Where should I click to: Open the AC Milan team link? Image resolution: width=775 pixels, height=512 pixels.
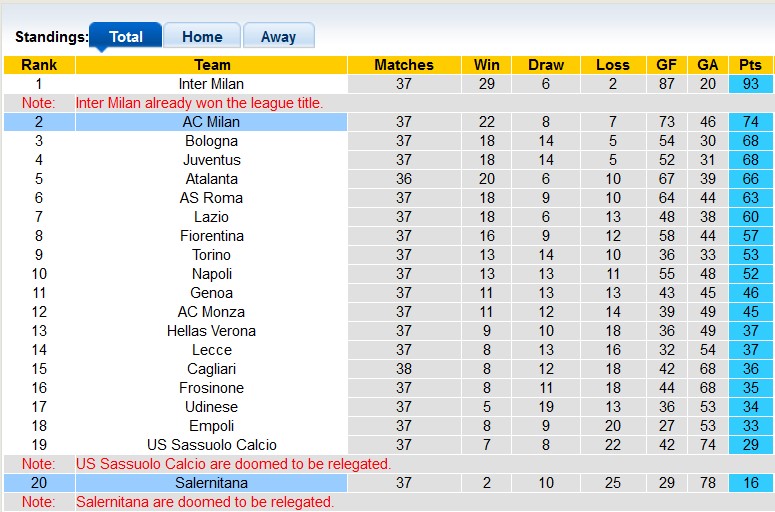[211, 122]
